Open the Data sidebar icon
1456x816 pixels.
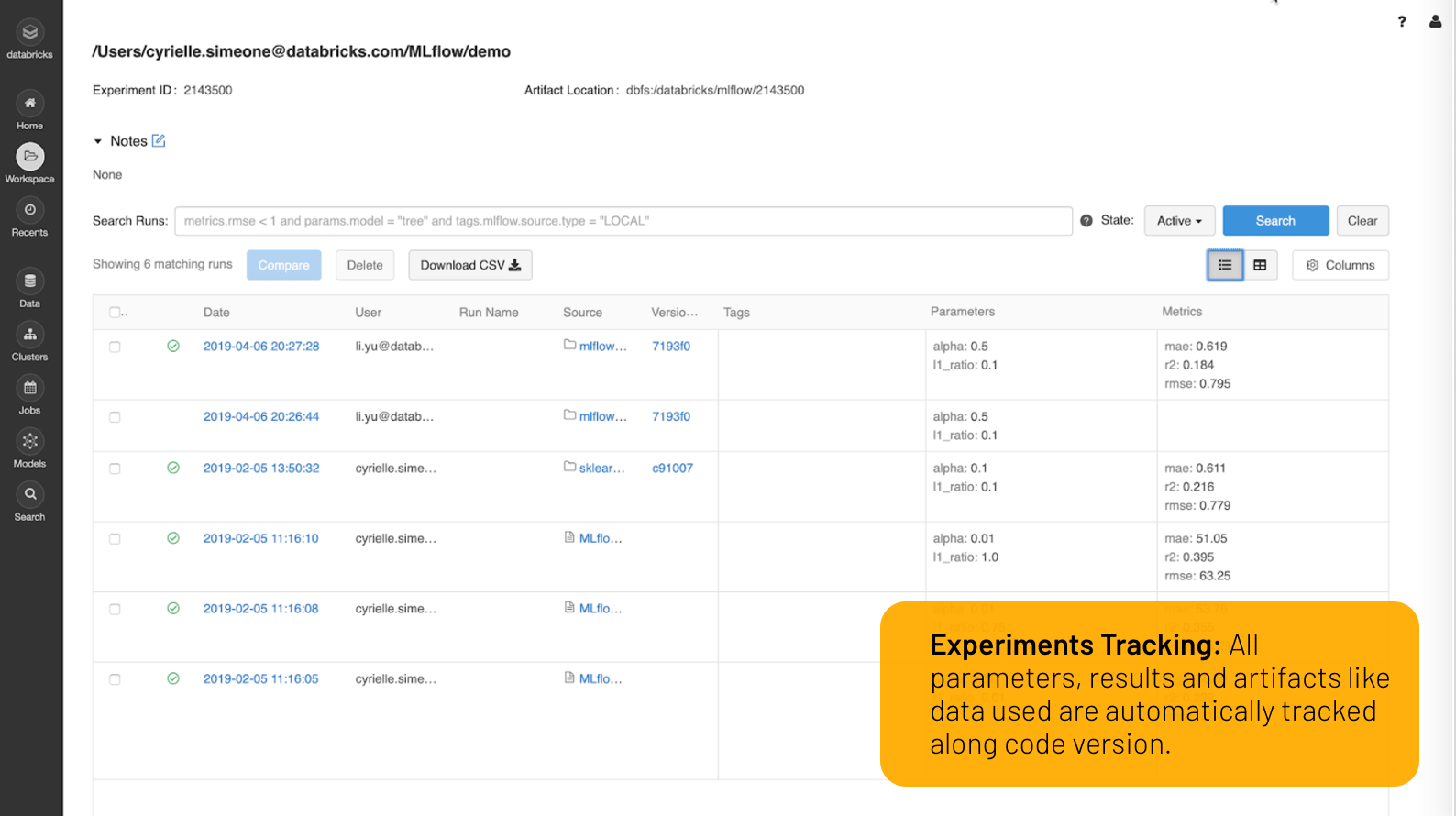coord(29,281)
